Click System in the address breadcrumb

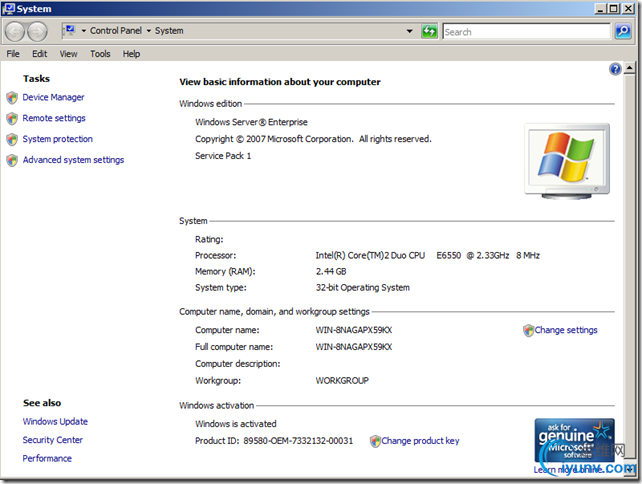(x=169, y=31)
